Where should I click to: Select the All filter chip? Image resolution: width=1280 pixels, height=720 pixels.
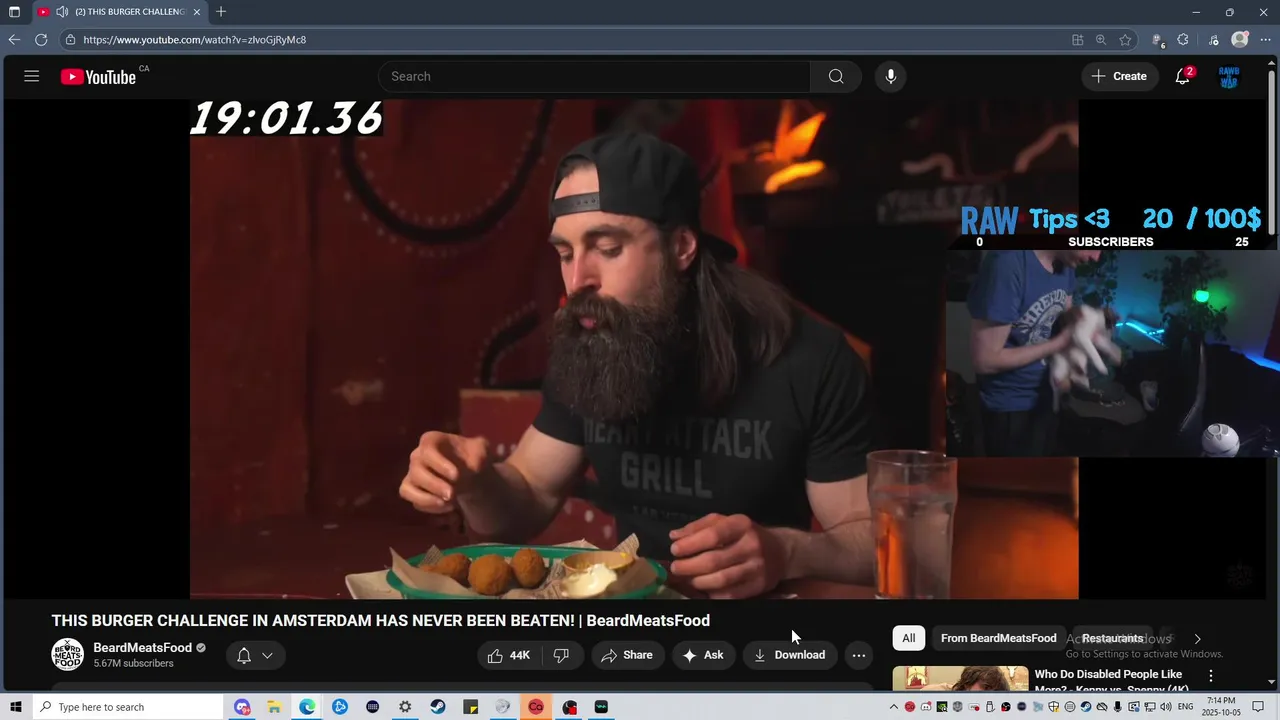908,638
